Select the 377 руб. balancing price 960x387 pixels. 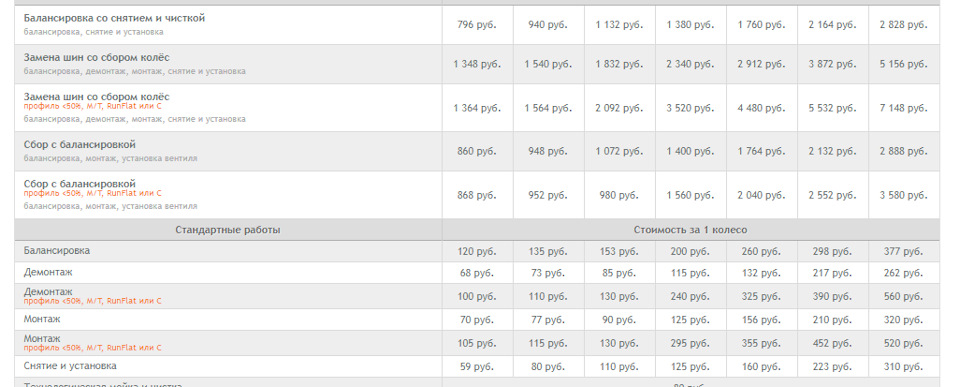click(904, 252)
